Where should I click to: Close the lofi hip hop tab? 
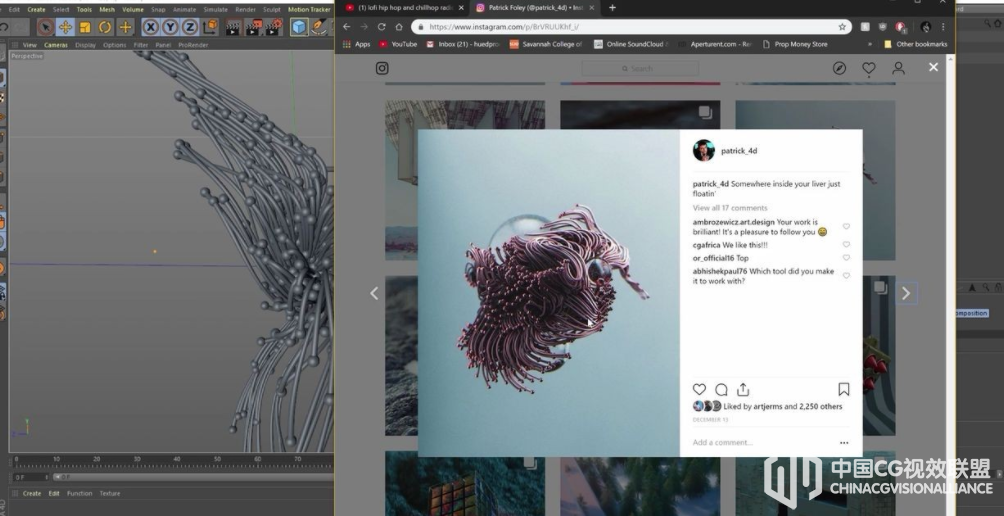point(461,8)
